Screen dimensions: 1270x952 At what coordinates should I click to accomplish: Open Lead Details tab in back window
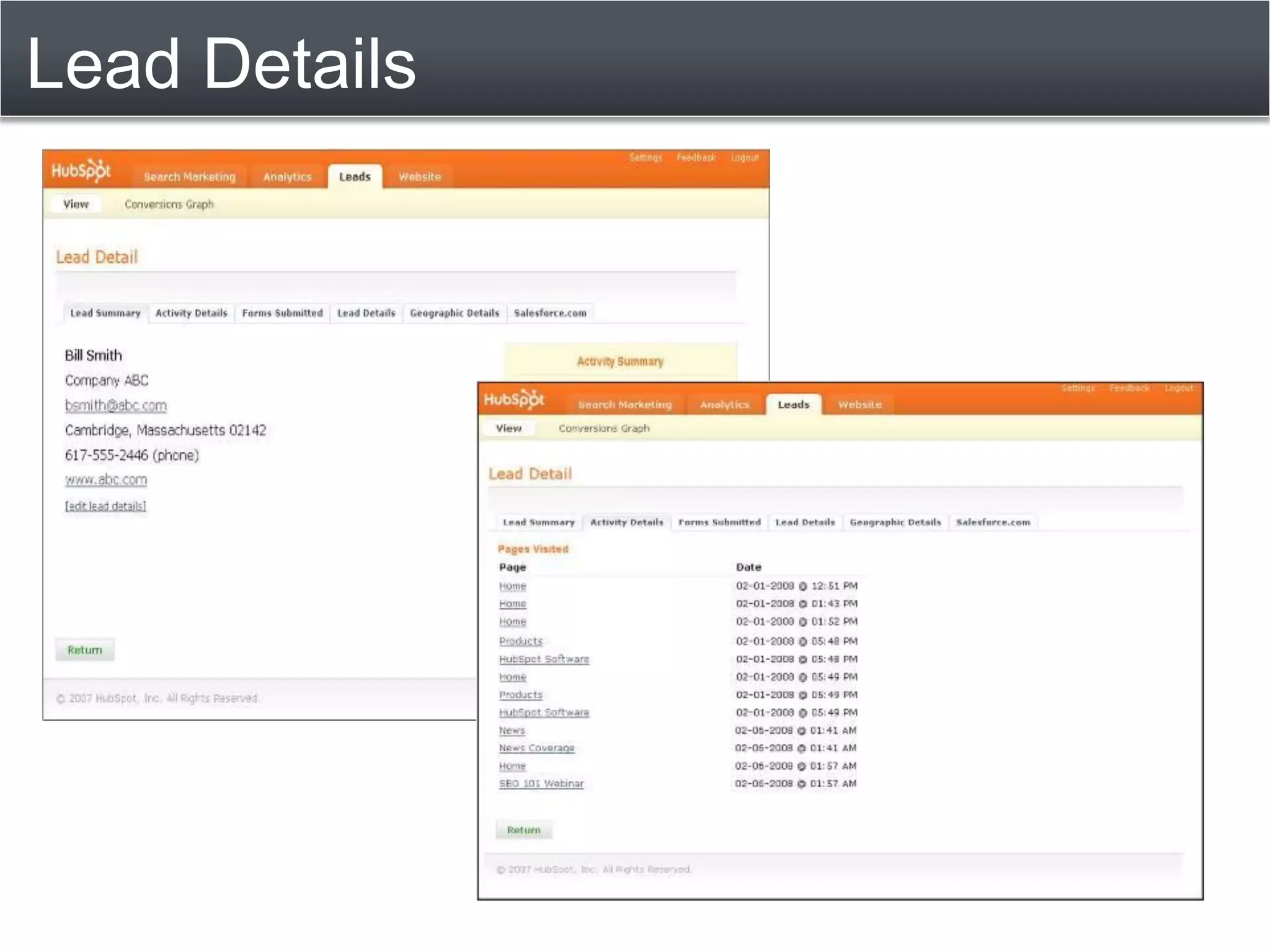tap(366, 313)
